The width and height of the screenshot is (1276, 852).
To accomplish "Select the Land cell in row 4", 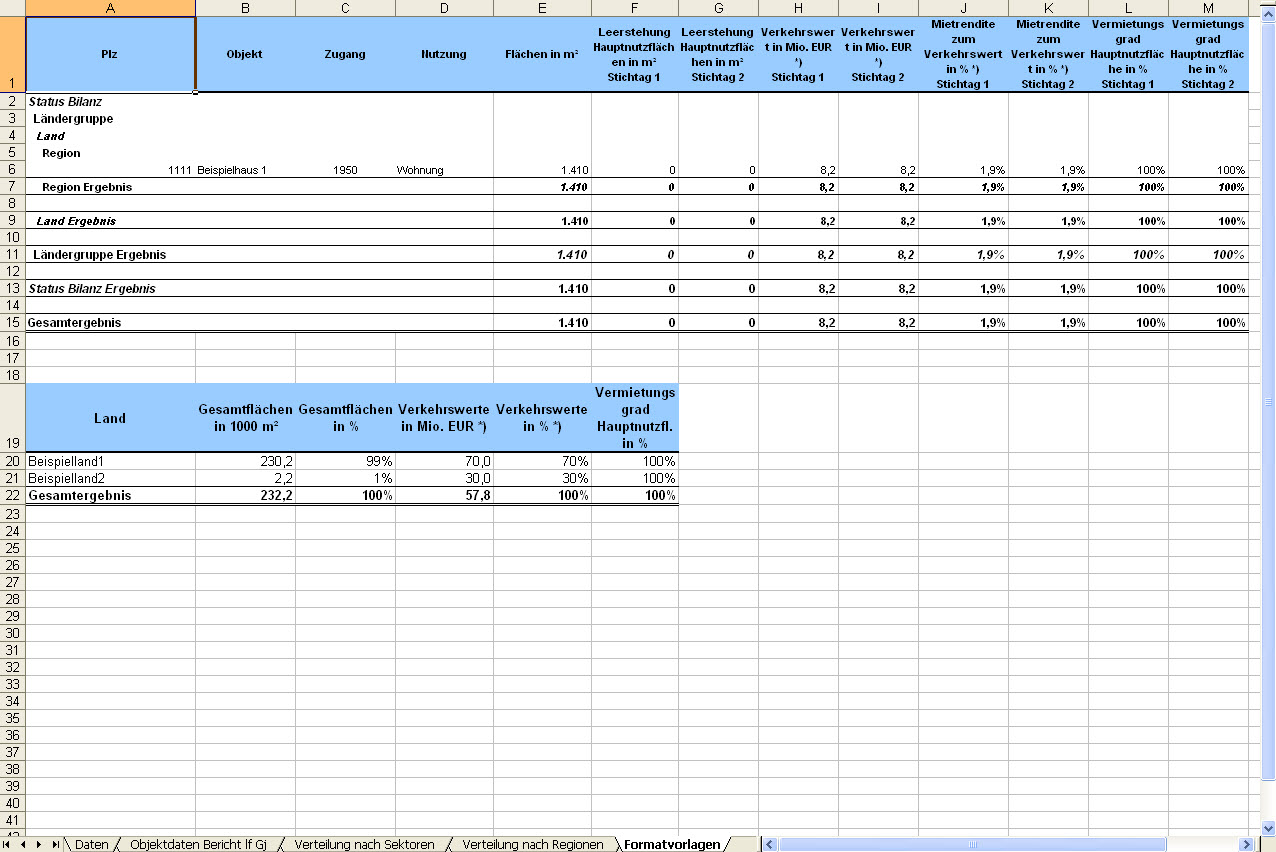I will tap(110, 136).
